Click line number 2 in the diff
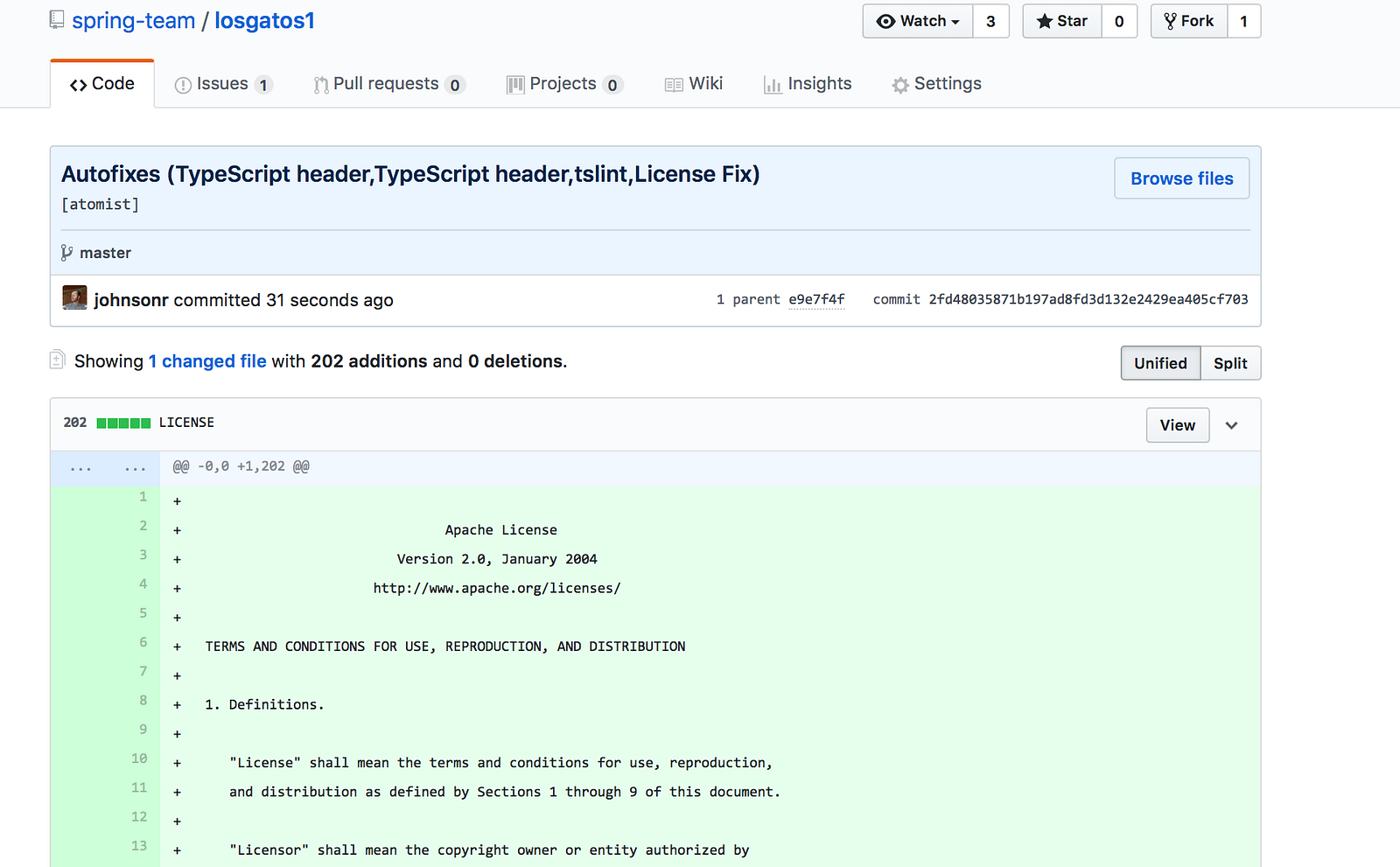Image resolution: width=1400 pixels, height=867 pixels. 143,526
